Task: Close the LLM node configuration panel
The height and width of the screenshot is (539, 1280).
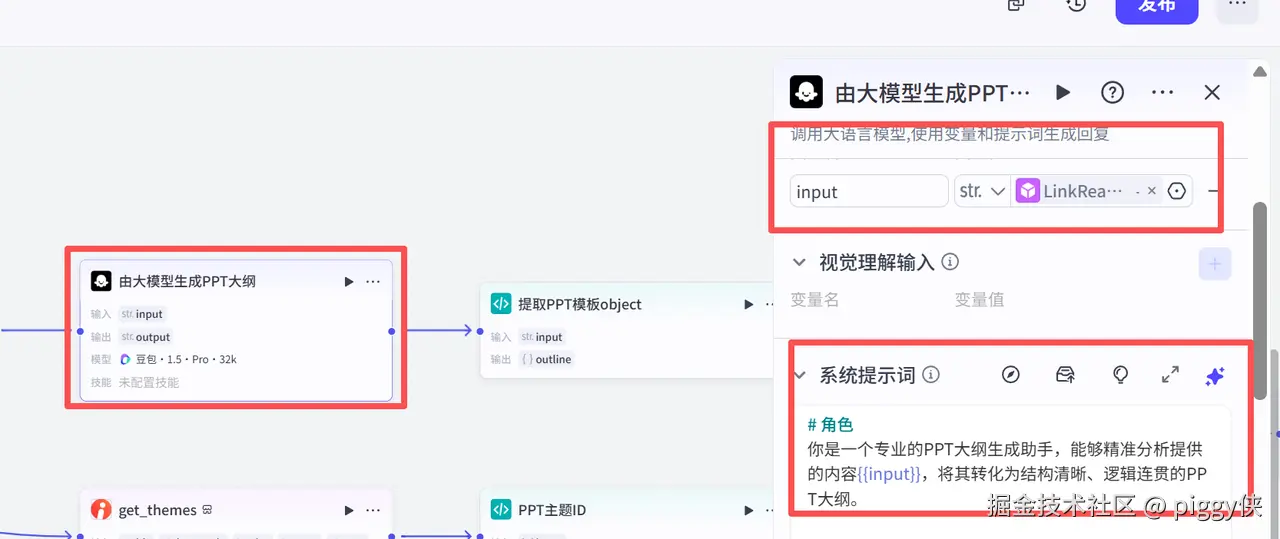Action: 1212,92
